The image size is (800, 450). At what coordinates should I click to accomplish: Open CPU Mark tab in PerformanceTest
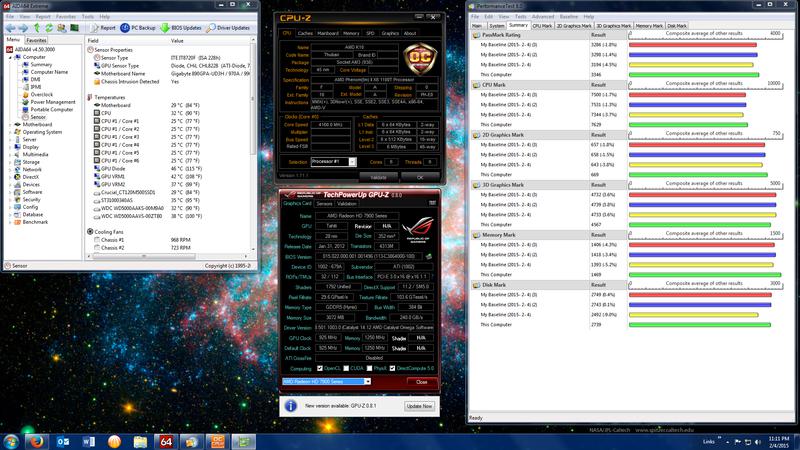(542, 26)
